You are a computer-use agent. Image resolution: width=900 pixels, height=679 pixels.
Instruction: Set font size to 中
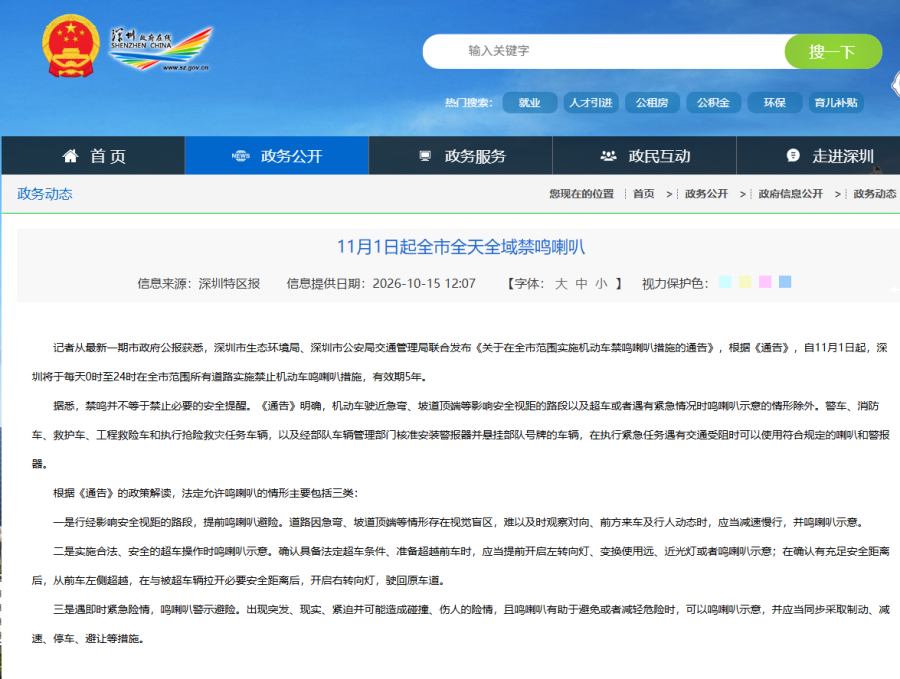coord(581,284)
